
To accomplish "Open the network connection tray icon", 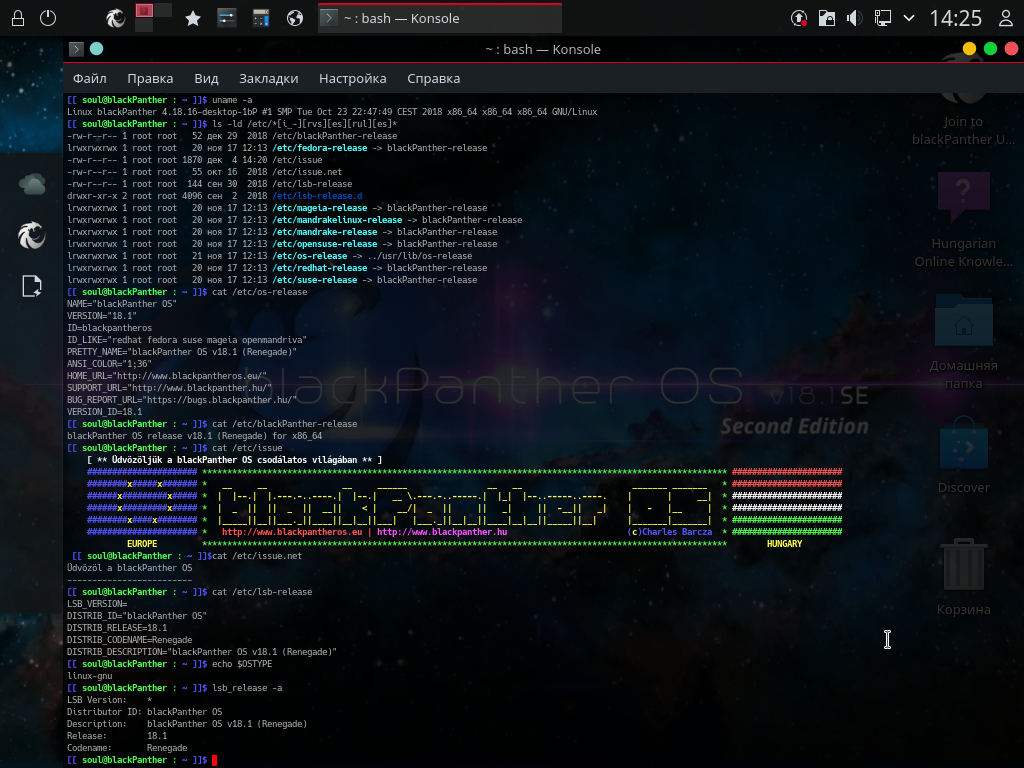I will click(x=882, y=18).
